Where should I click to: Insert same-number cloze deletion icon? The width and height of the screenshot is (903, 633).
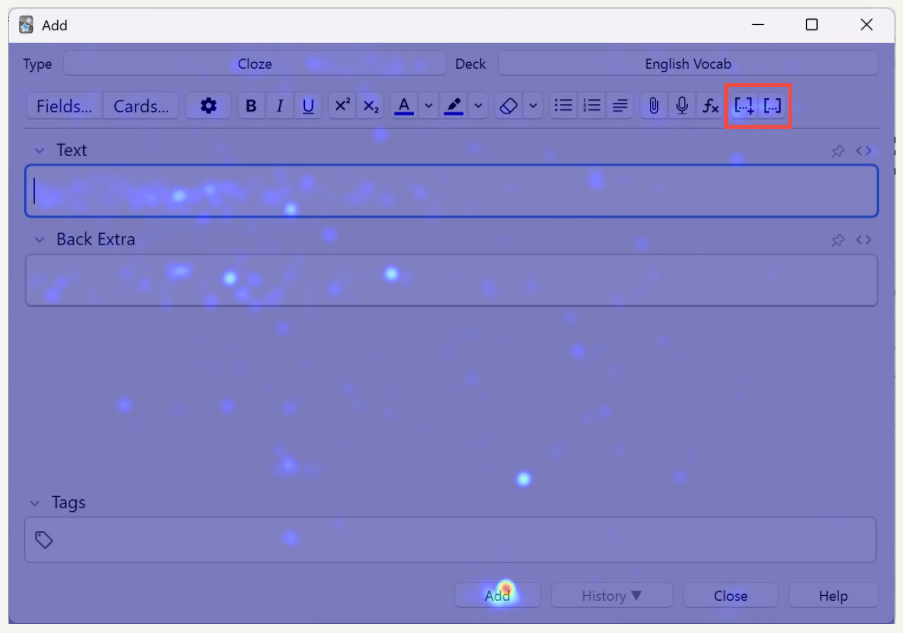[x=772, y=106]
